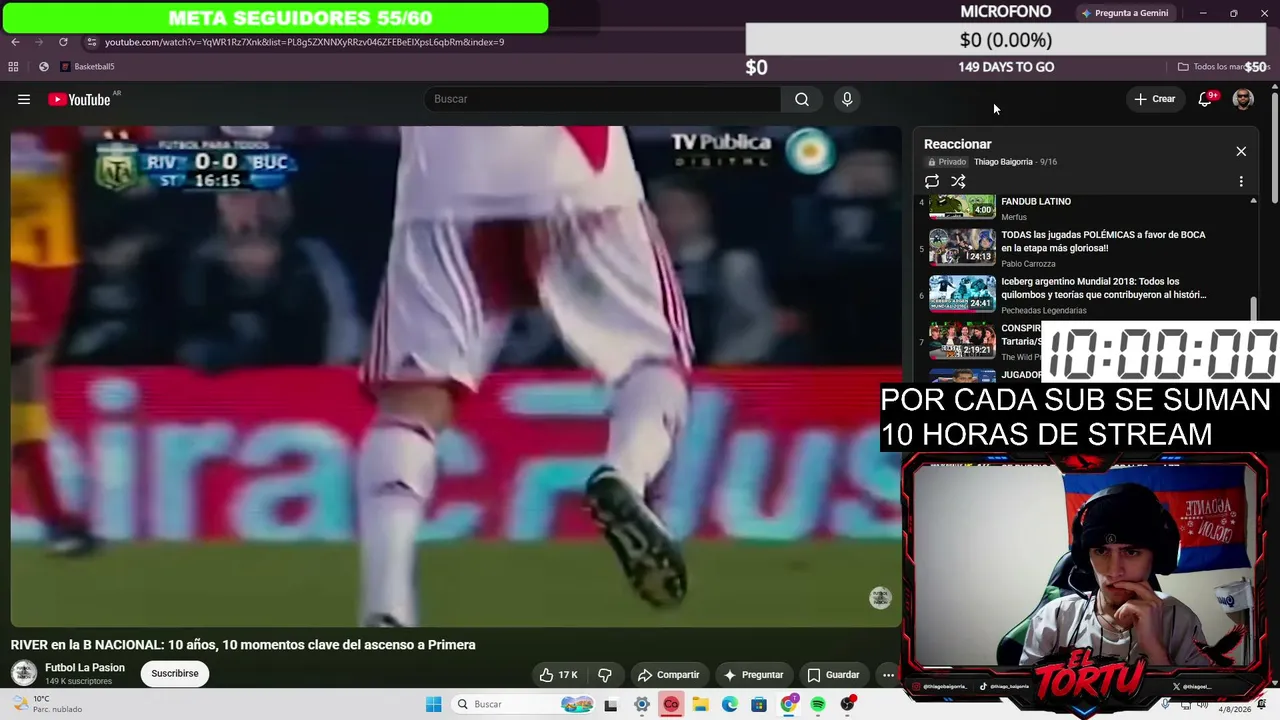Click the video title RIVER en la B NACIONAL

coord(243,645)
